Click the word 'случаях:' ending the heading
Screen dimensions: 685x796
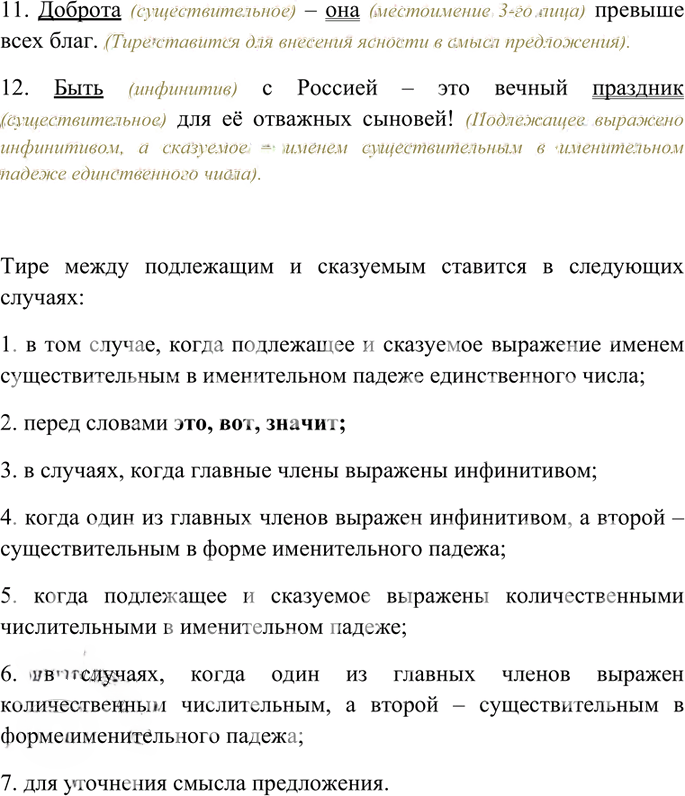(42, 298)
